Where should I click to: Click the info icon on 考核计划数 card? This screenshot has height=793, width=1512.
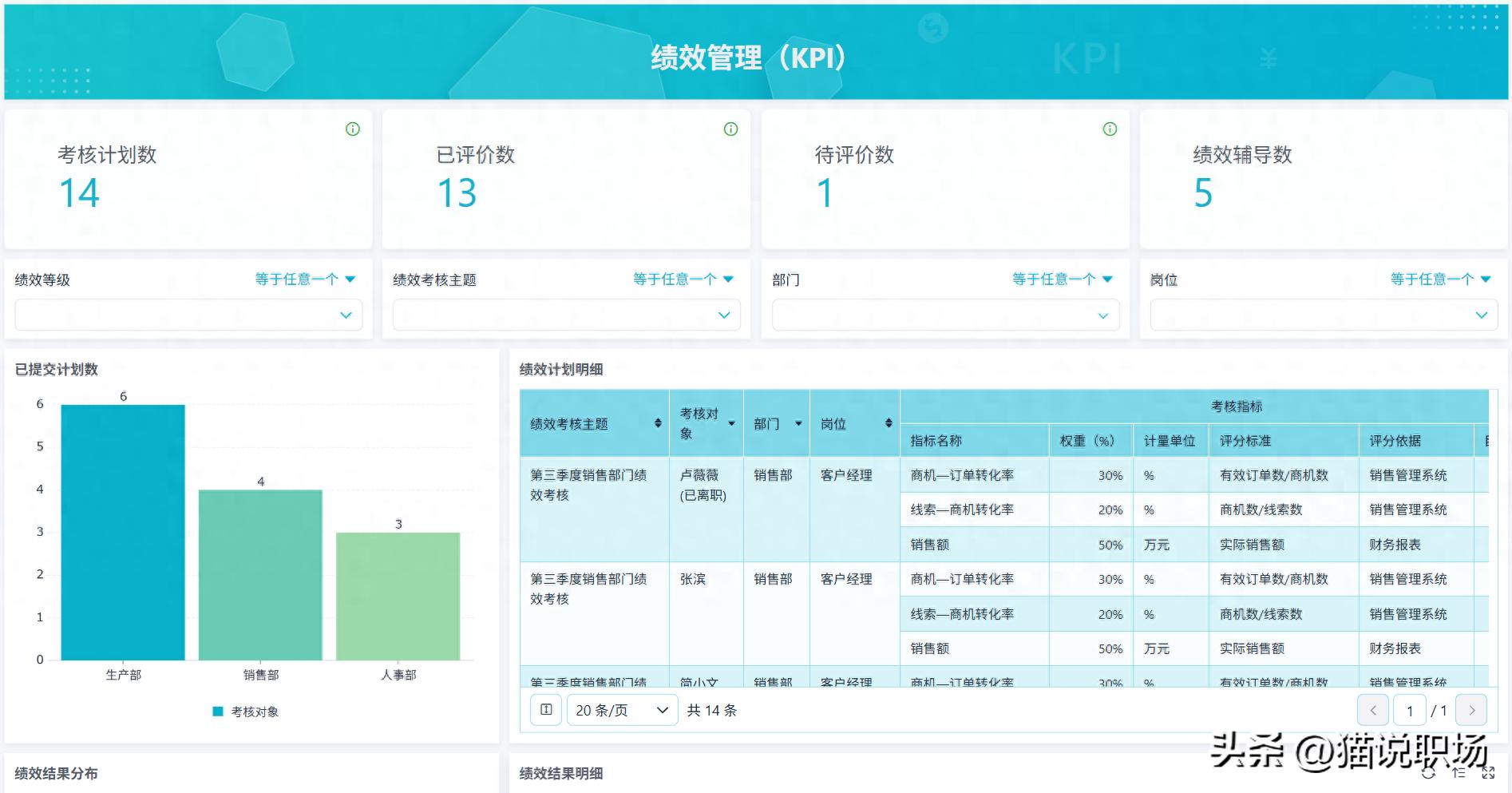click(x=354, y=129)
